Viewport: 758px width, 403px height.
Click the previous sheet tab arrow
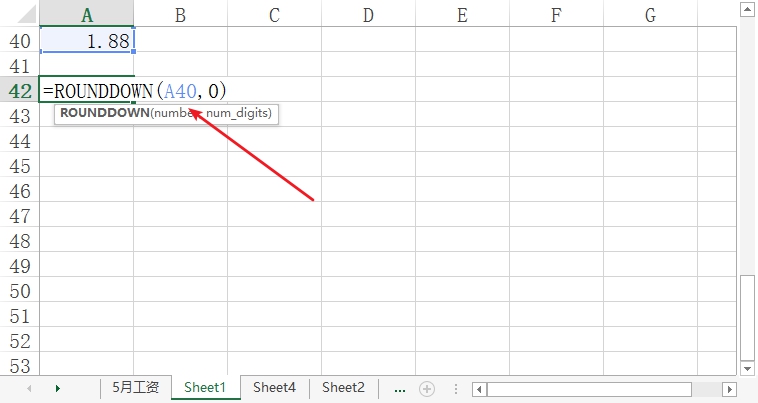pos(29,388)
